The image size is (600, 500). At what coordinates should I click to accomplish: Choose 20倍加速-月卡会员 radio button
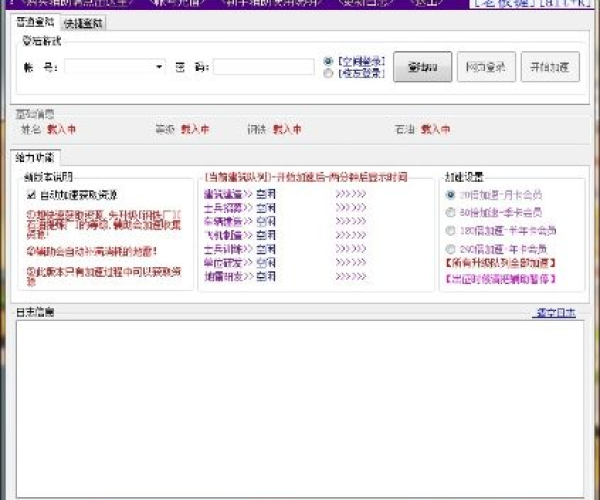coord(450,195)
